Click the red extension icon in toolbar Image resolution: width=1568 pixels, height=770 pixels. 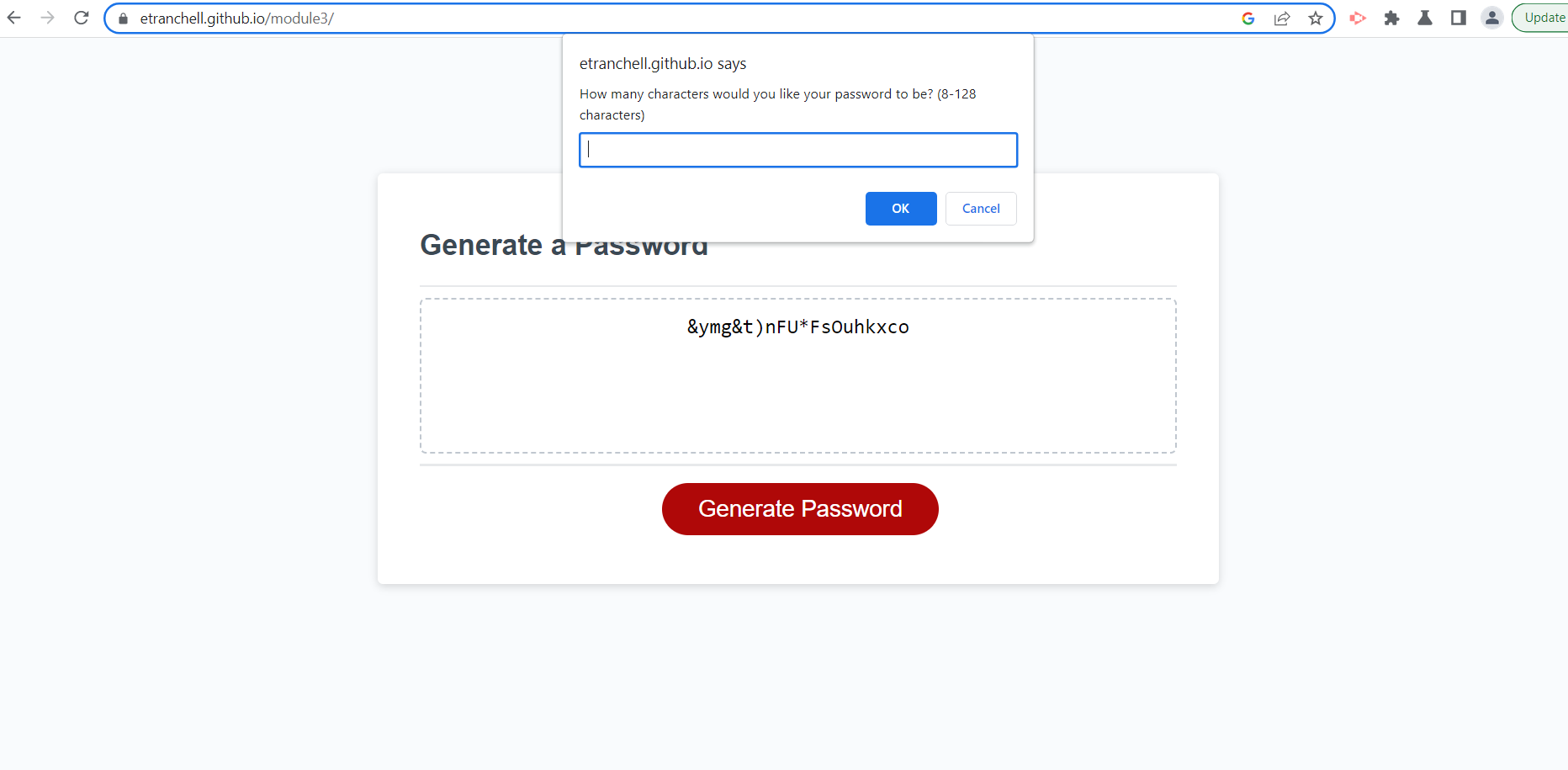click(1358, 18)
